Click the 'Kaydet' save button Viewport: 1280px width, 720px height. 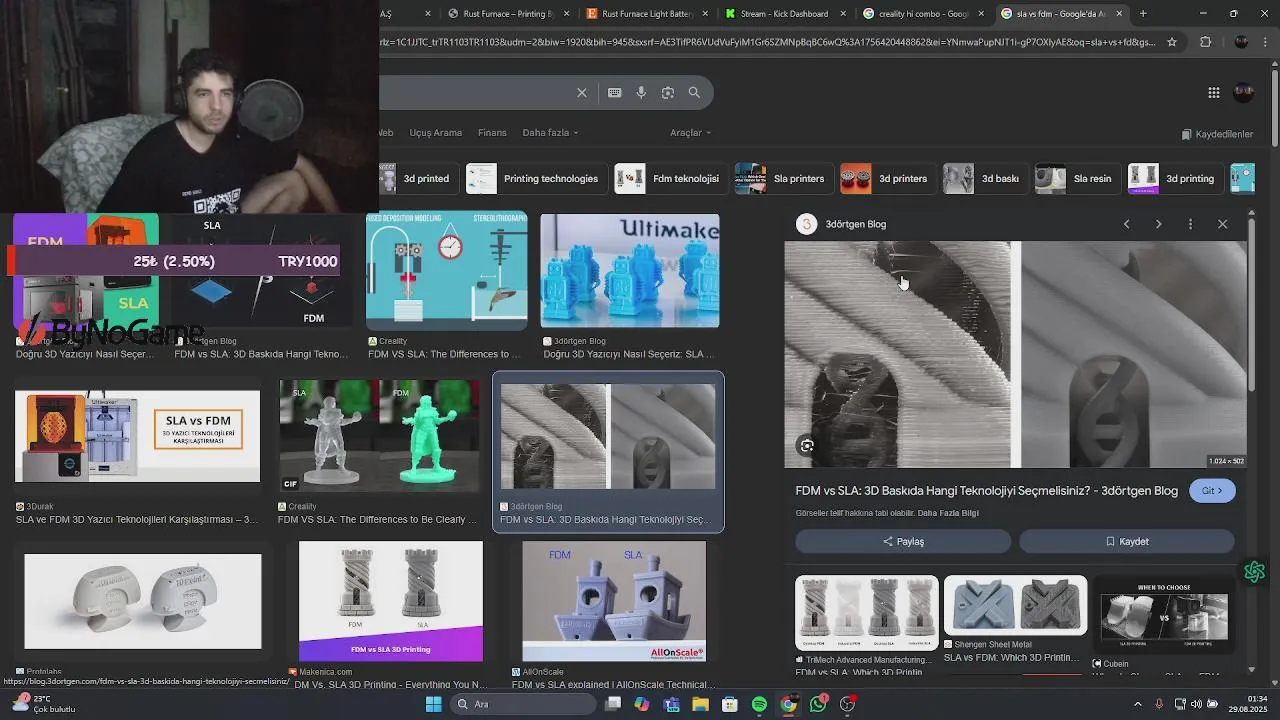[1127, 541]
